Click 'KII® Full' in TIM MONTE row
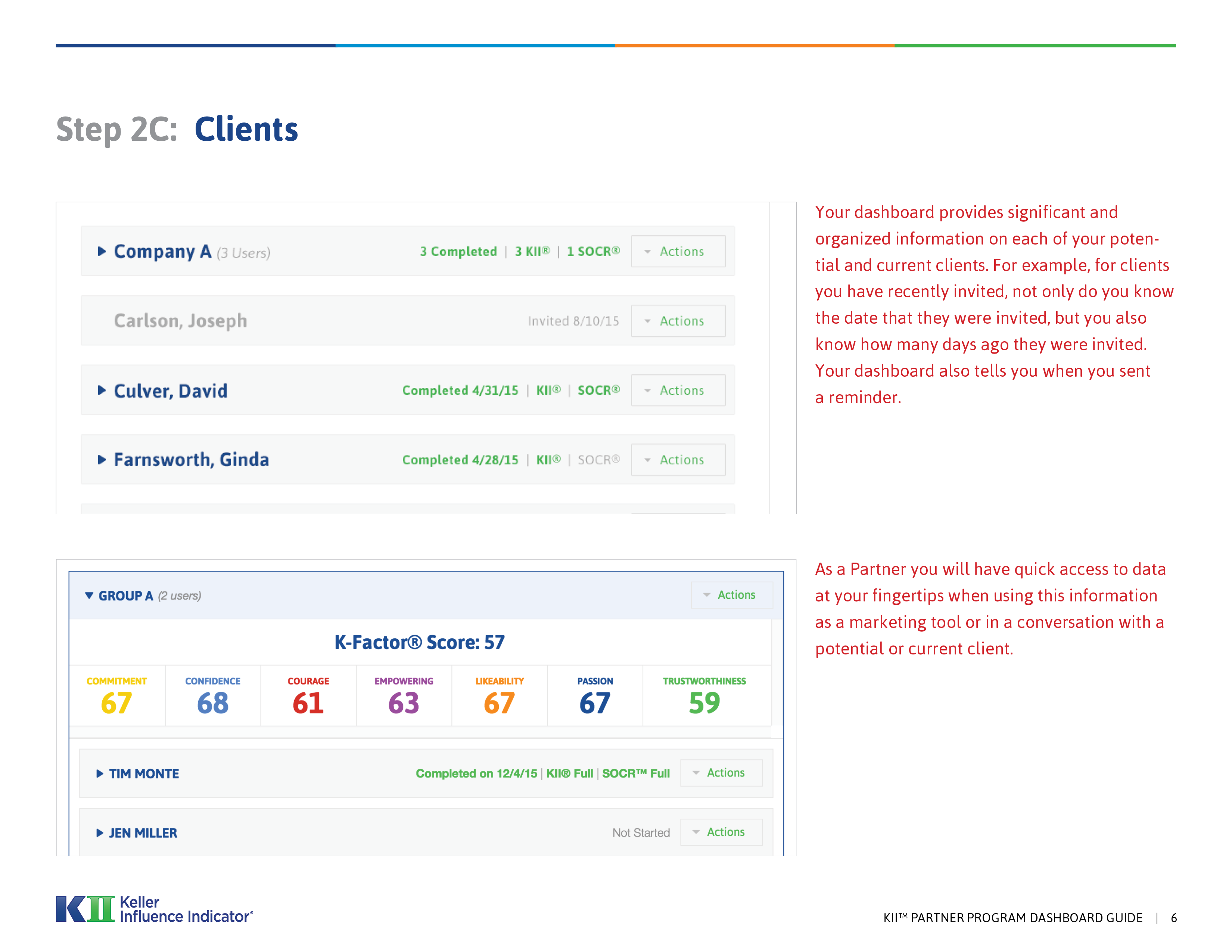Image resolution: width=1232 pixels, height=952 pixels. point(569,773)
